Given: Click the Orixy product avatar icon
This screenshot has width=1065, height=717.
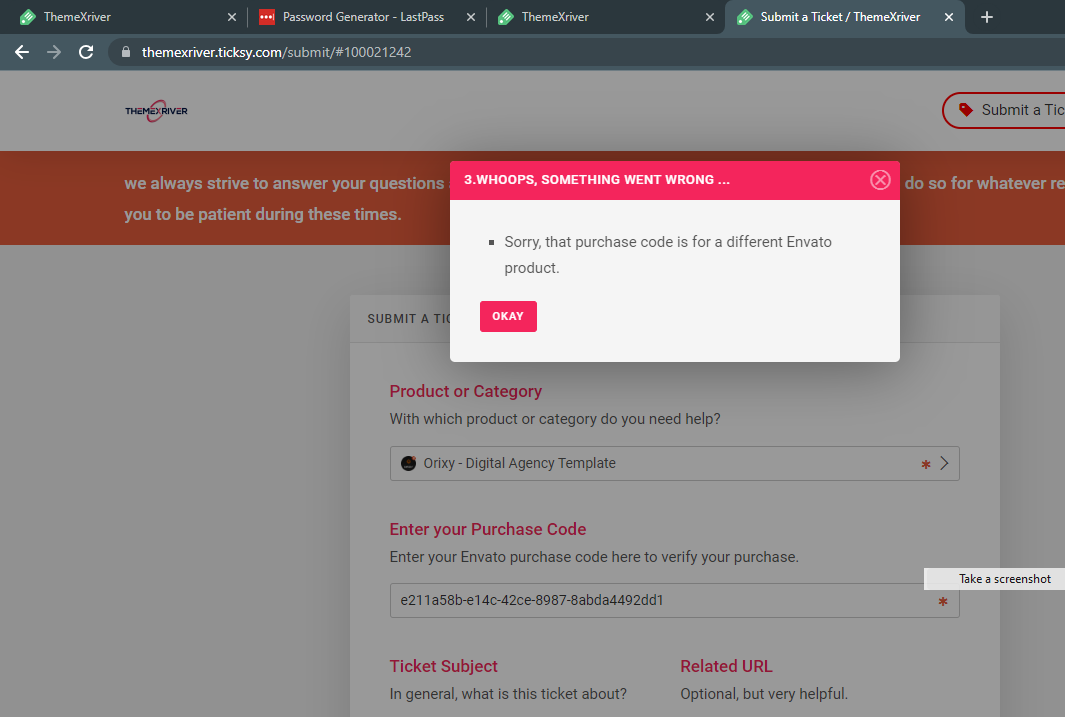Looking at the screenshot, I should tap(408, 463).
